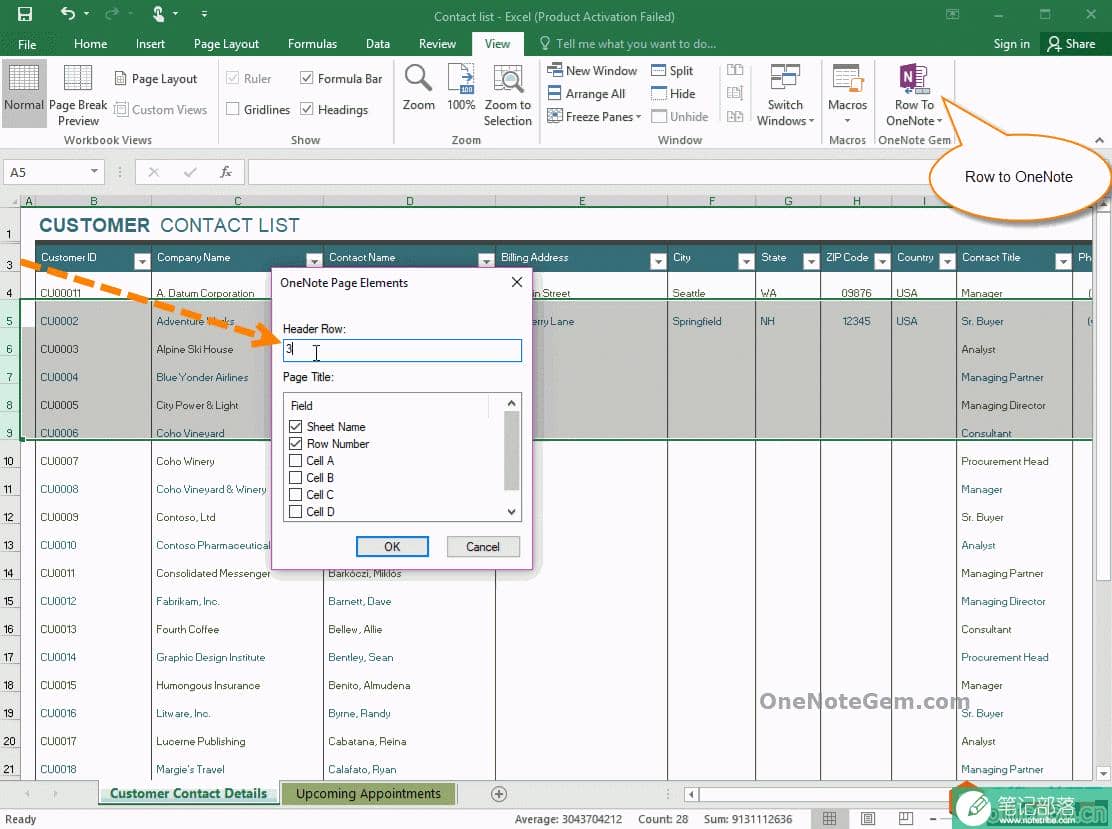Image resolution: width=1112 pixels, height=829 pixels.
Task: Open a New Window
Action: tap(592, 70)
